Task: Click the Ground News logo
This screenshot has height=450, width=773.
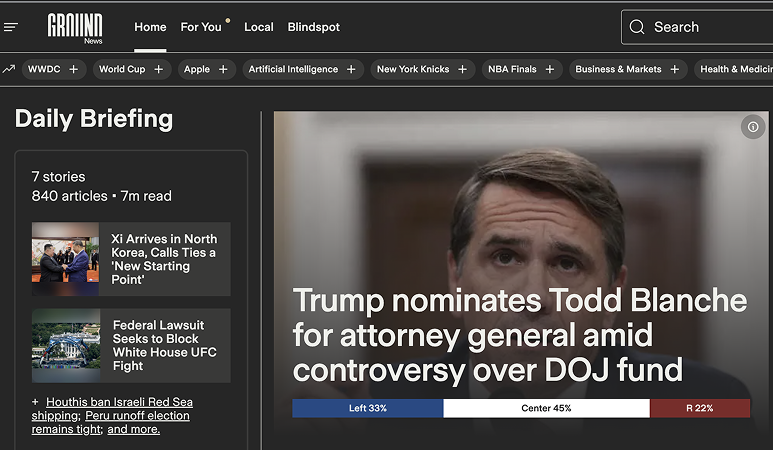Action: coord(75,28)
